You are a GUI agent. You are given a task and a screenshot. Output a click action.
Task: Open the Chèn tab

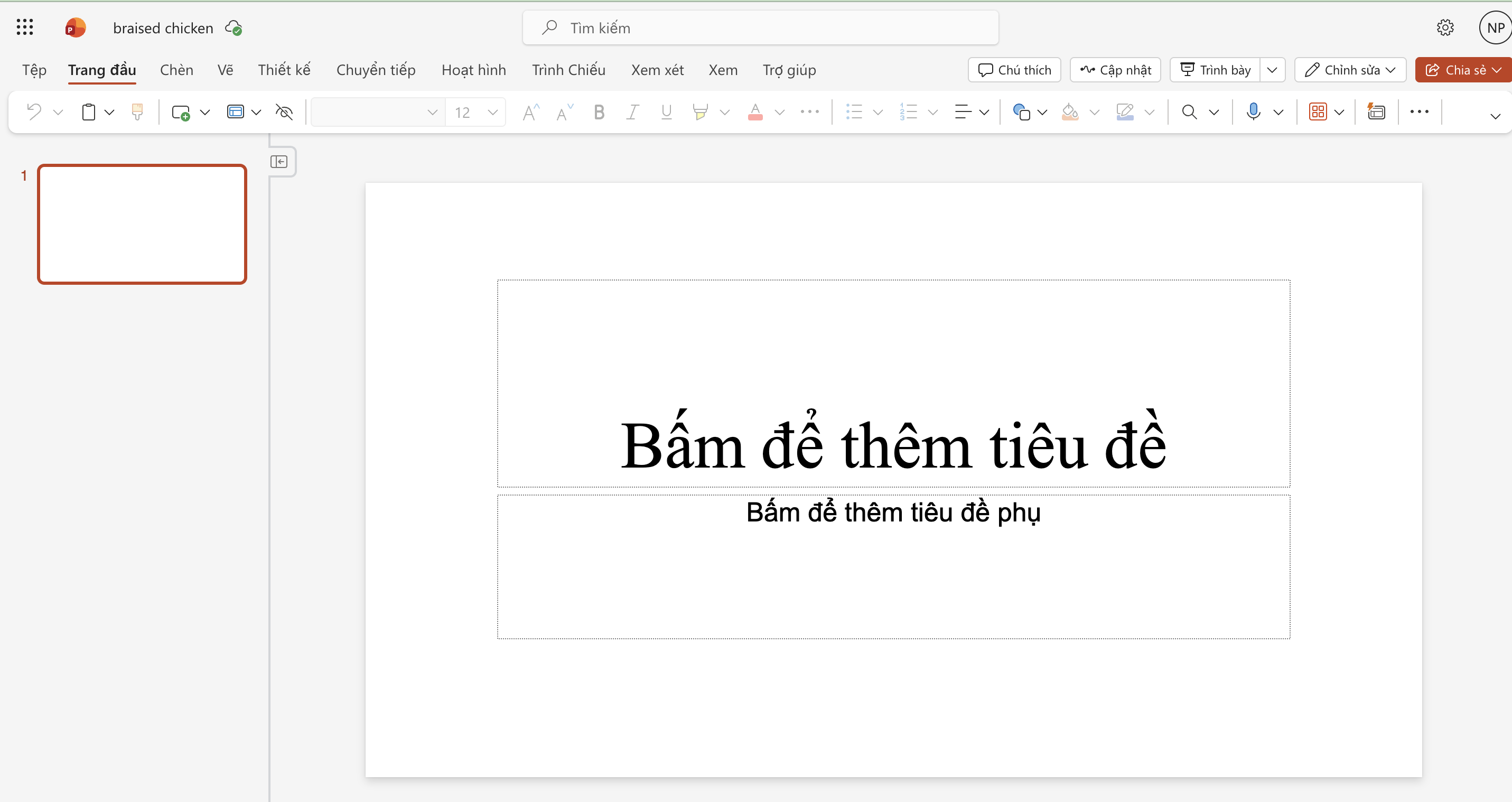click(176, 70)
